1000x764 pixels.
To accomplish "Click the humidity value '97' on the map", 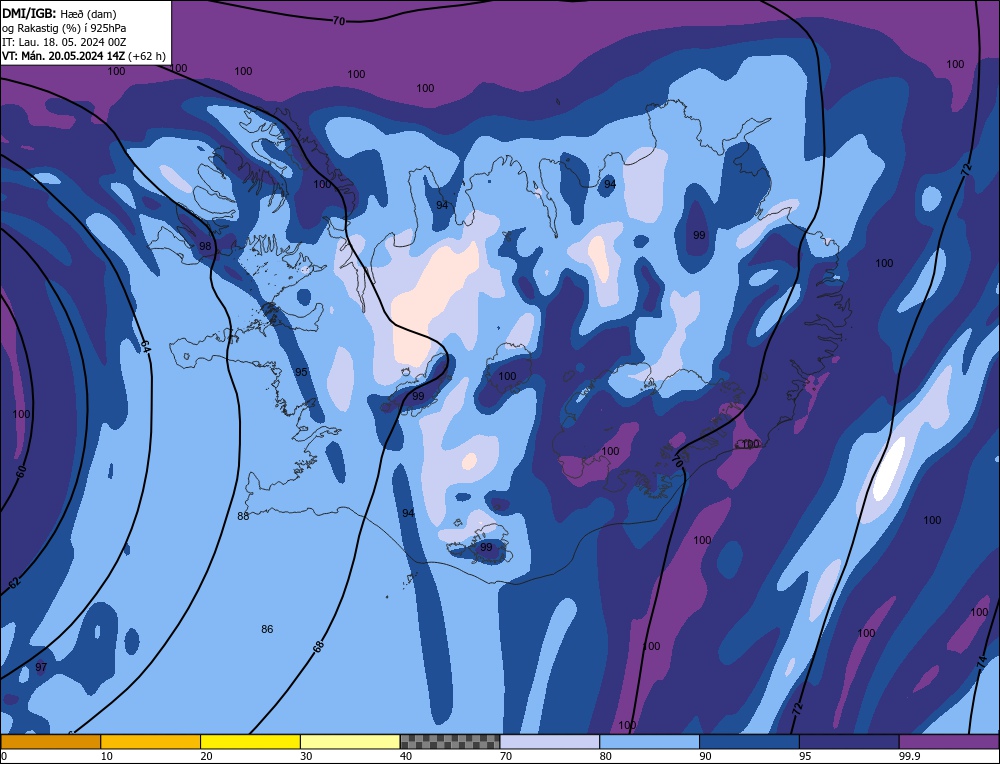I will [41, 667].
